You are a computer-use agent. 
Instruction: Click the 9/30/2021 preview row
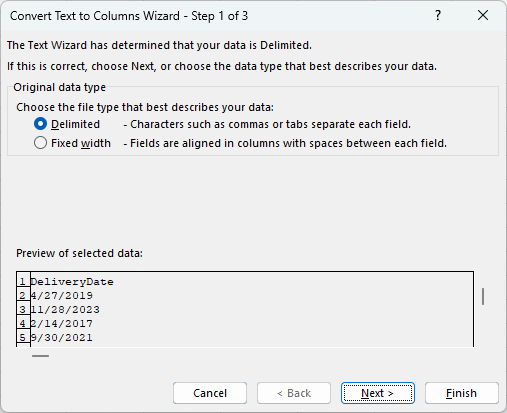tap(245, 338)
